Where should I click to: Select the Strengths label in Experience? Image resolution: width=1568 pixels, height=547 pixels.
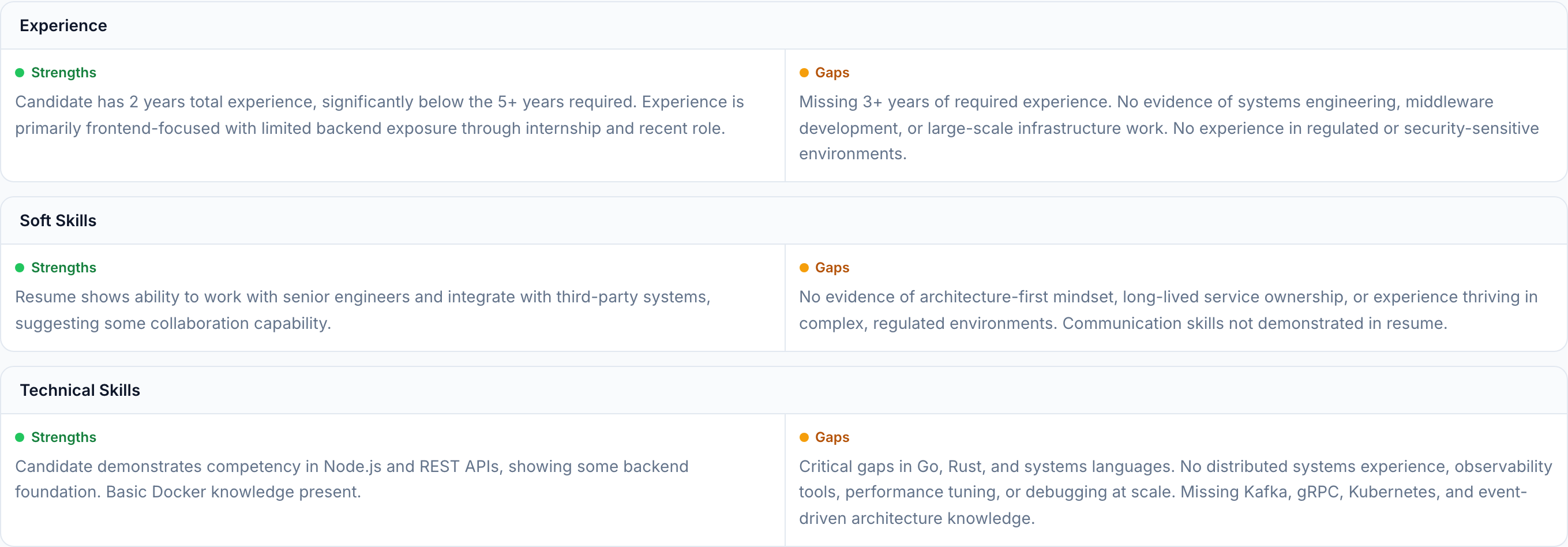(x=63, y=73)
